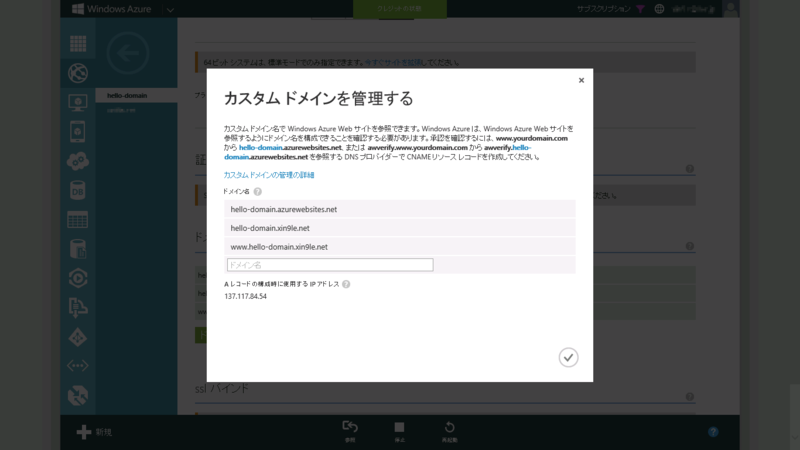Close the カスタム ドメインを管理する dialog
The width and height of the screenshot is (800, 450).
(x=581, y=80)
